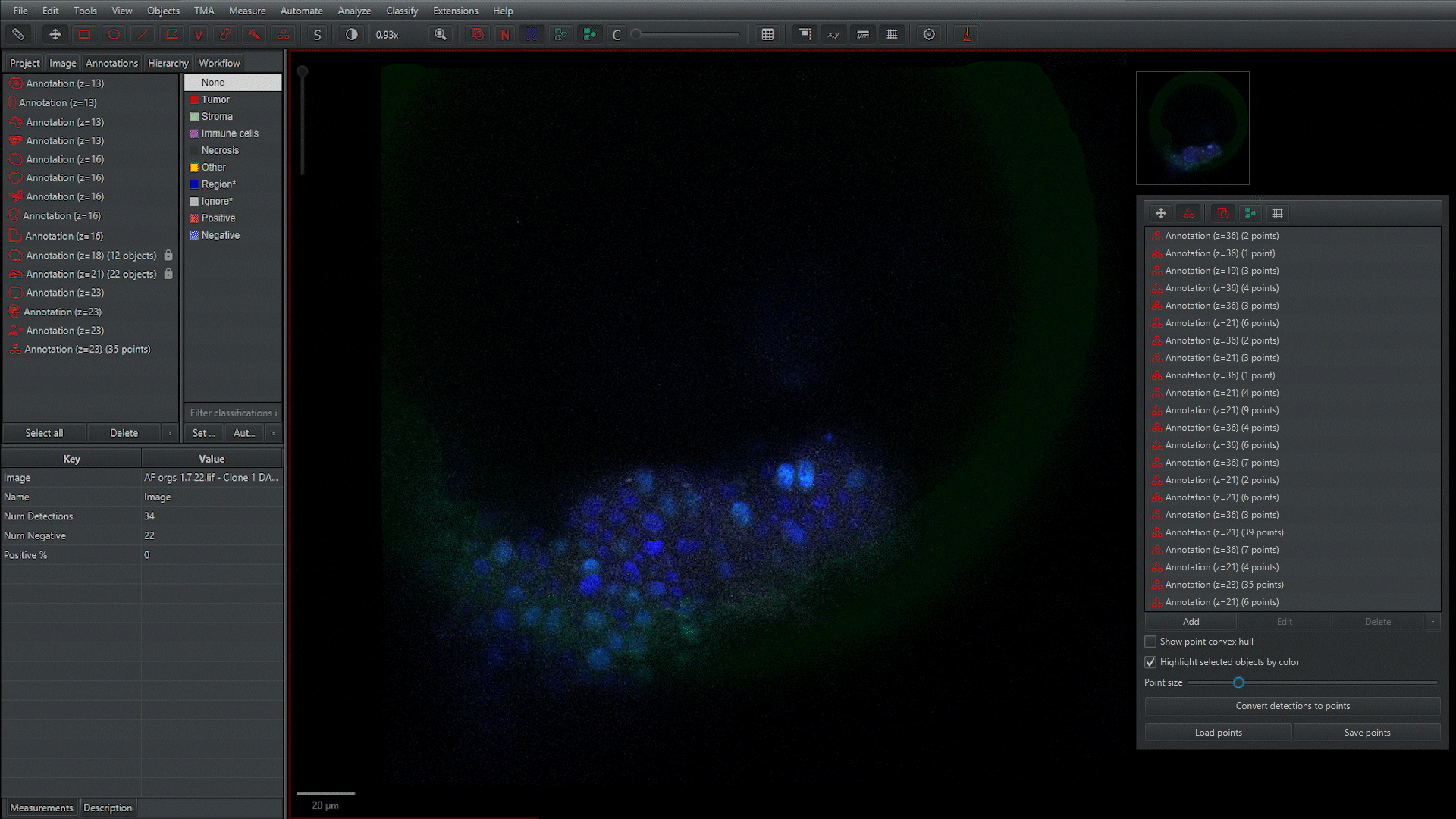Select the Ellipse annotation tool
The height and width of the screenshot is (819, 1456).
(114, 34)
